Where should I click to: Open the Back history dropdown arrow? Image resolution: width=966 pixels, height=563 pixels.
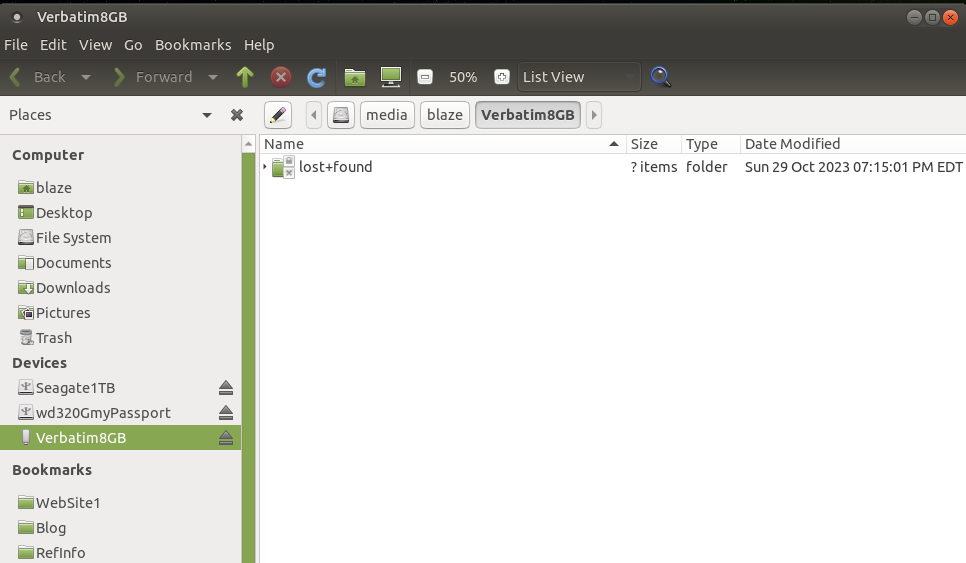point(86,77)
